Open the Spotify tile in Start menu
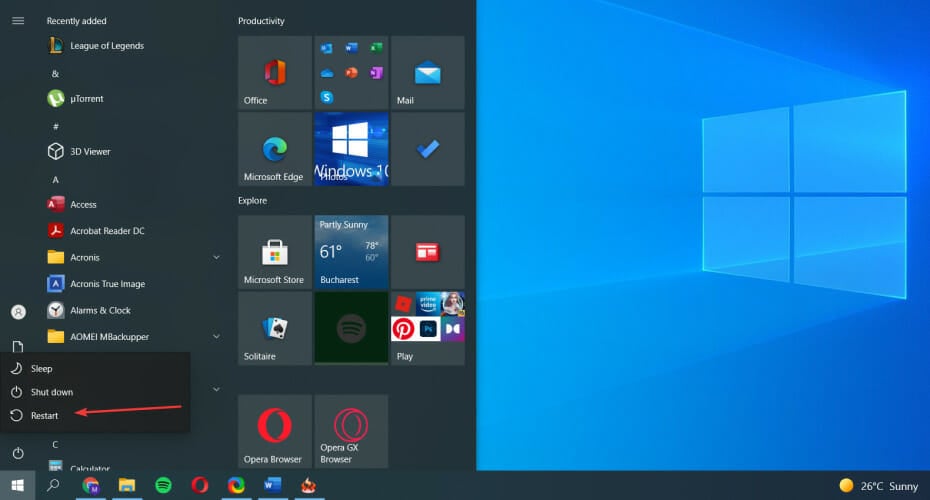 [x=351, y=328]
